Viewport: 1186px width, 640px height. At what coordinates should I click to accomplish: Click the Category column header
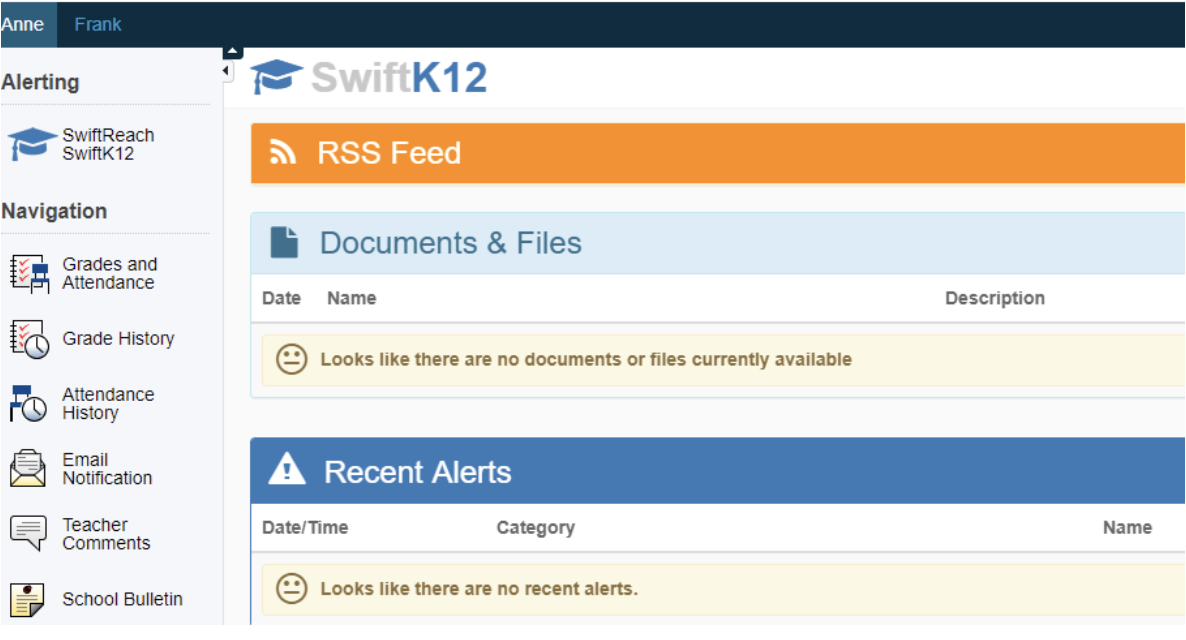pyautogui.click(x=536, y=527)
